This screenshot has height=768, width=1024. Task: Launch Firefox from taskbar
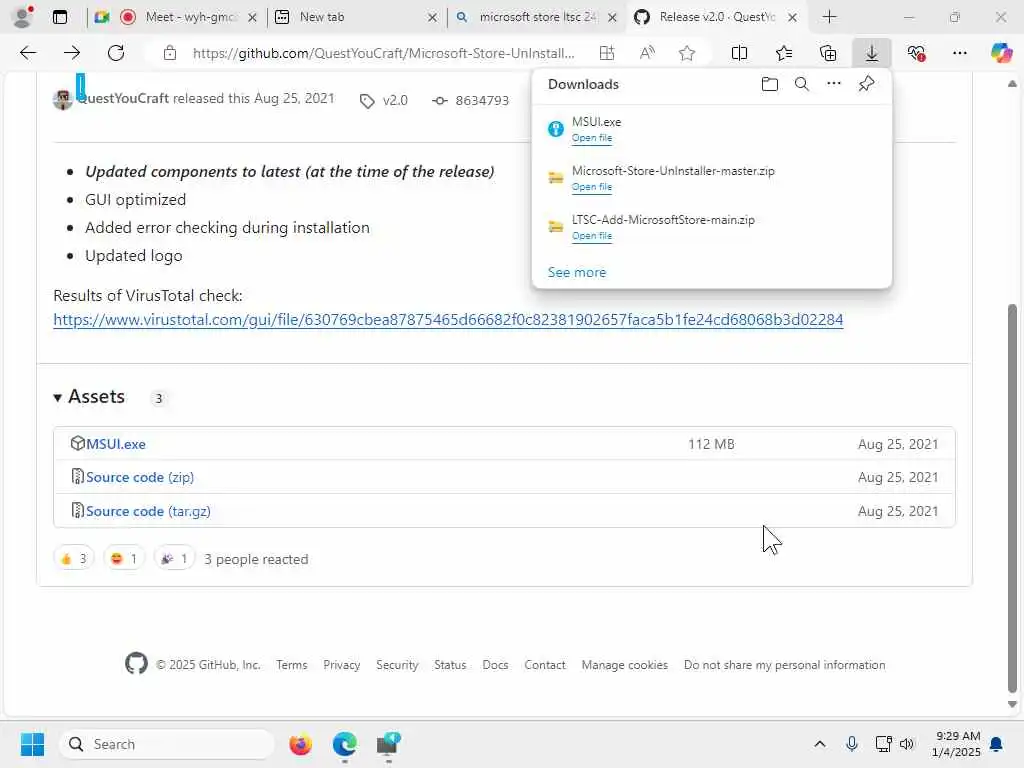[300, 744]
